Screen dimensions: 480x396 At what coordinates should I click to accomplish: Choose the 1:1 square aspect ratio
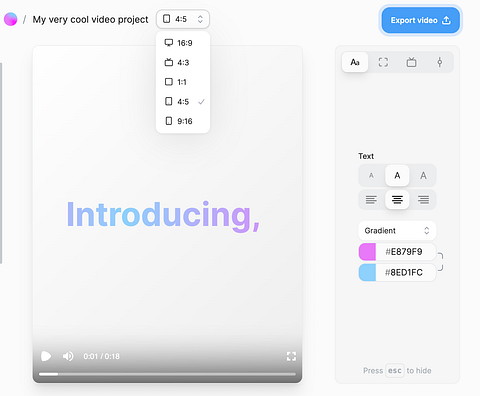click(x=183, y=82)
